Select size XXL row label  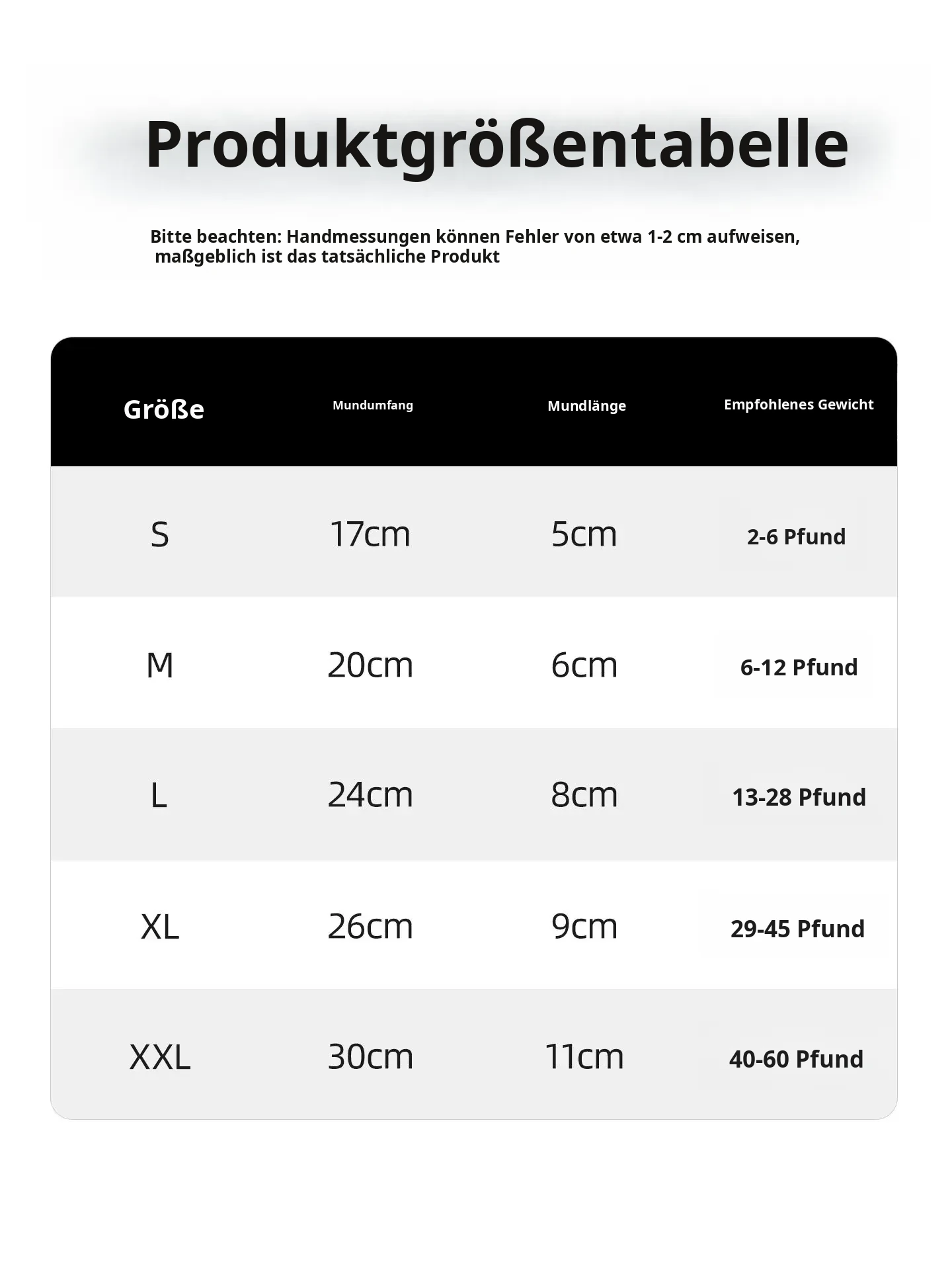(160, 1056)
